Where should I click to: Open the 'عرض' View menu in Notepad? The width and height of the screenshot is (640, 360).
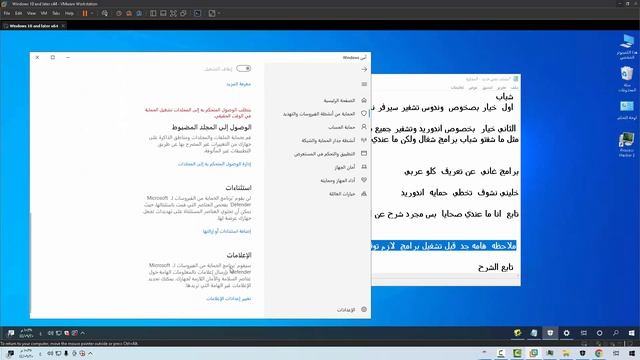coord(473,88)
